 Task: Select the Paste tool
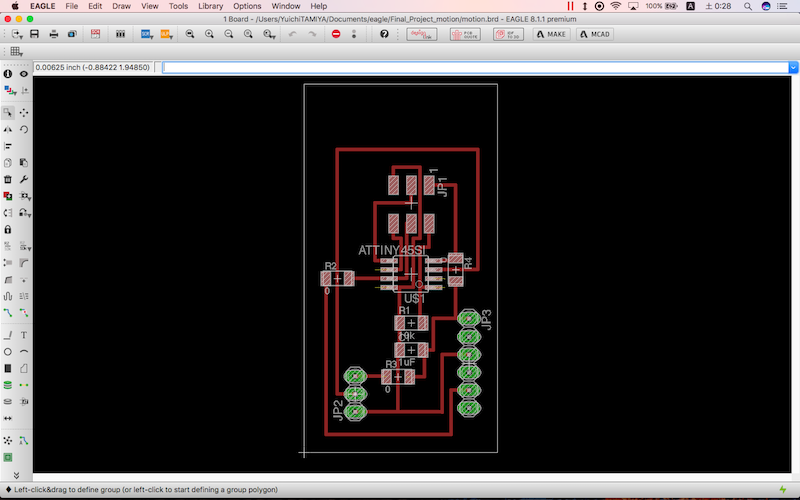click(24, 163)
